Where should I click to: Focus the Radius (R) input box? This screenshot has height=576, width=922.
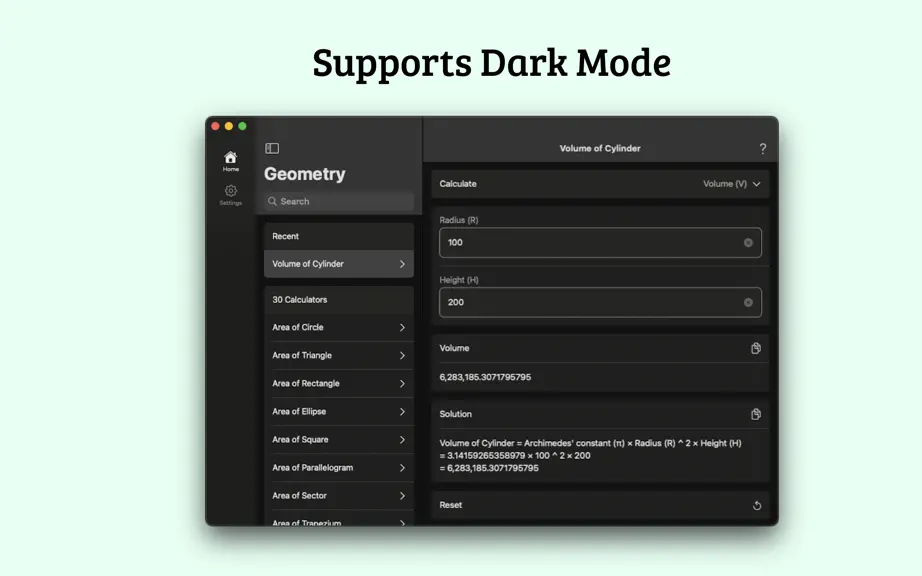pyautogui.click(x=600, y=243)
